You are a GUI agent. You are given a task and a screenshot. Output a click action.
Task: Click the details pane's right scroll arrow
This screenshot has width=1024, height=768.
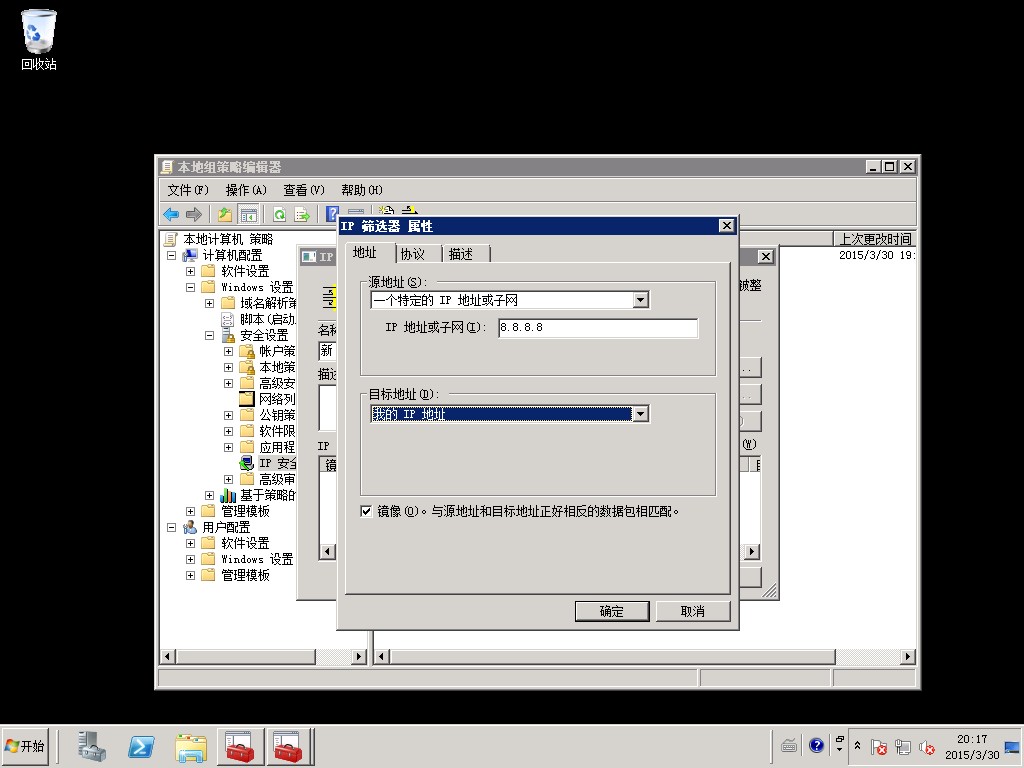point(907,656)
